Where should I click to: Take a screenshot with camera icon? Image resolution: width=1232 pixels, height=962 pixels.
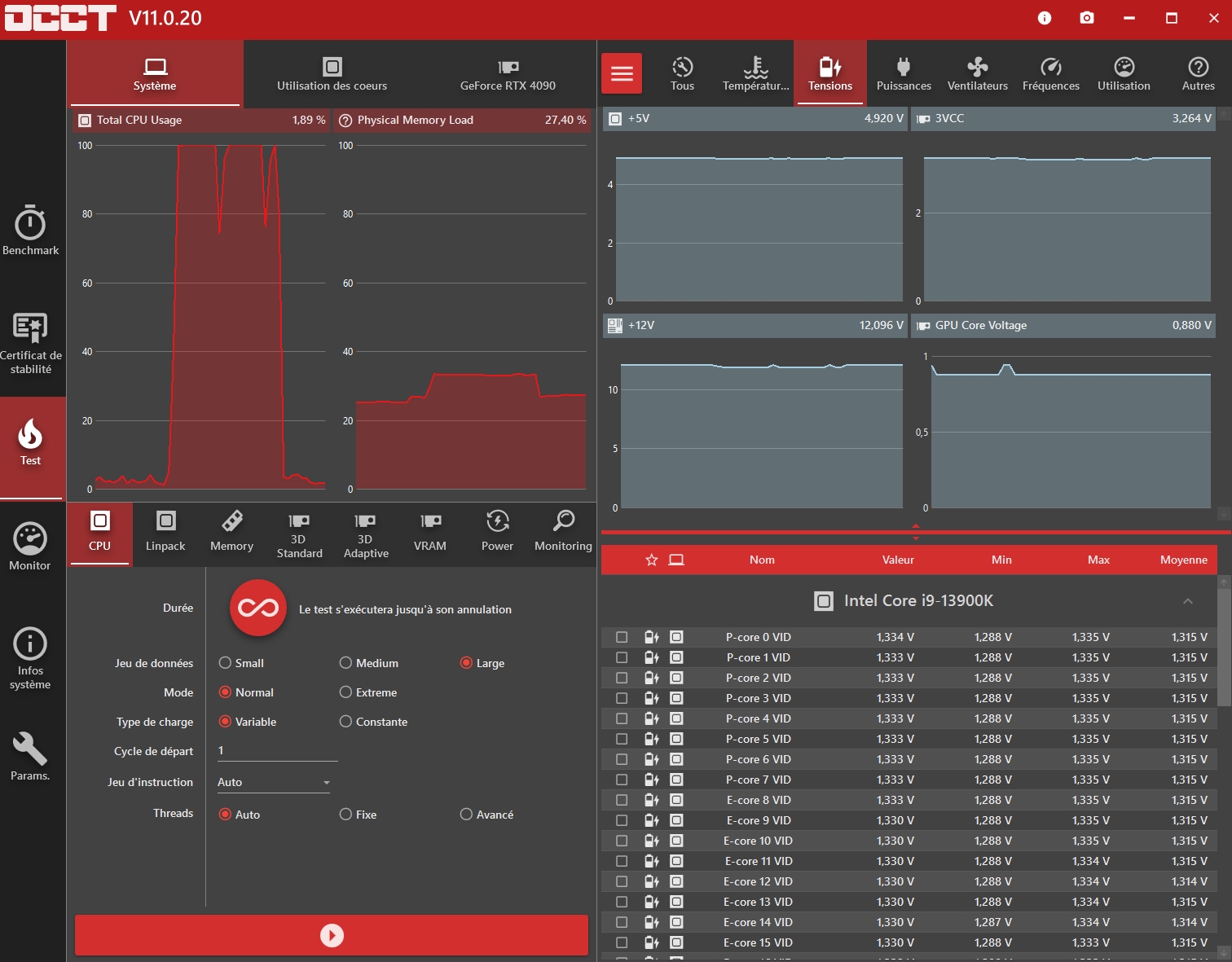[x=1086, y=18]
